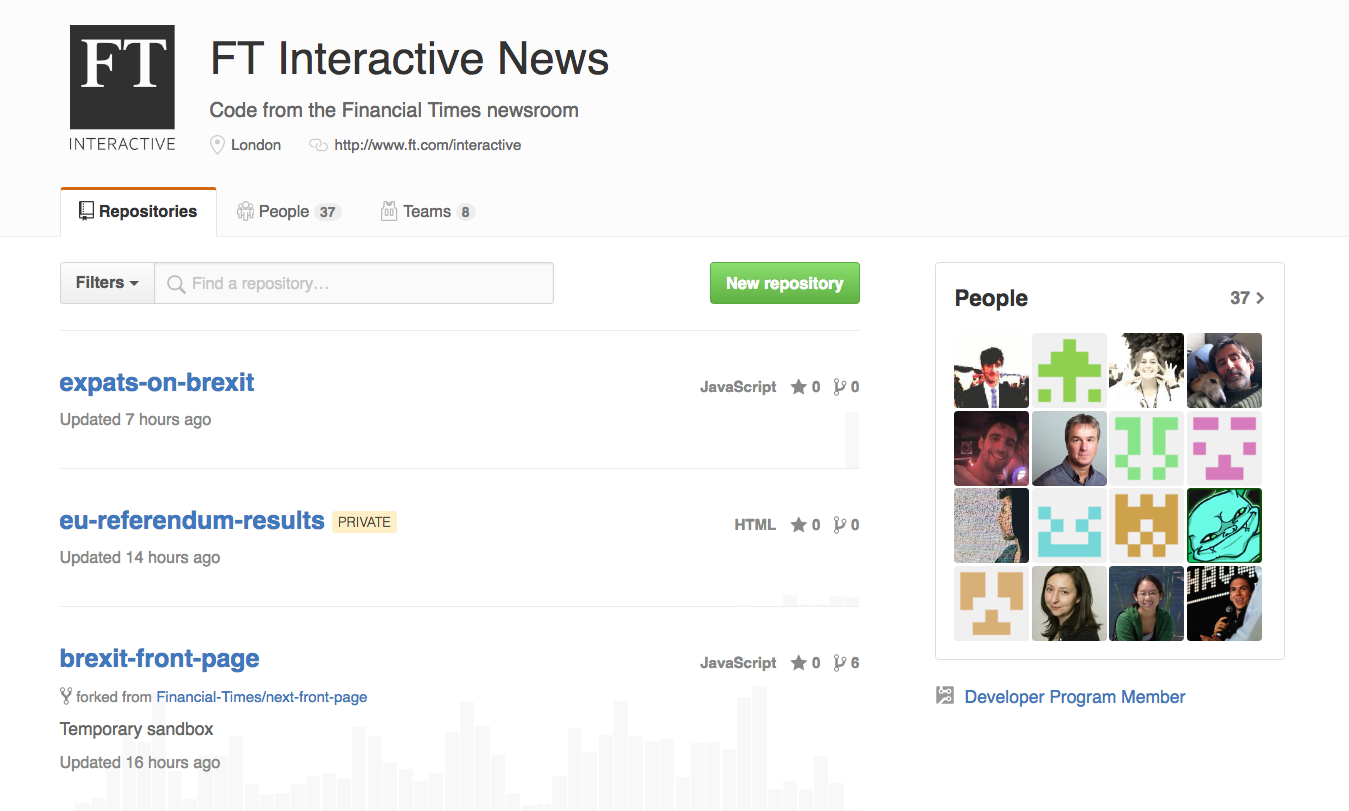This screenshot has height=811, width=1349.
Task: Click fork icon for brexit-front-page repository
Action: [840, 663]
